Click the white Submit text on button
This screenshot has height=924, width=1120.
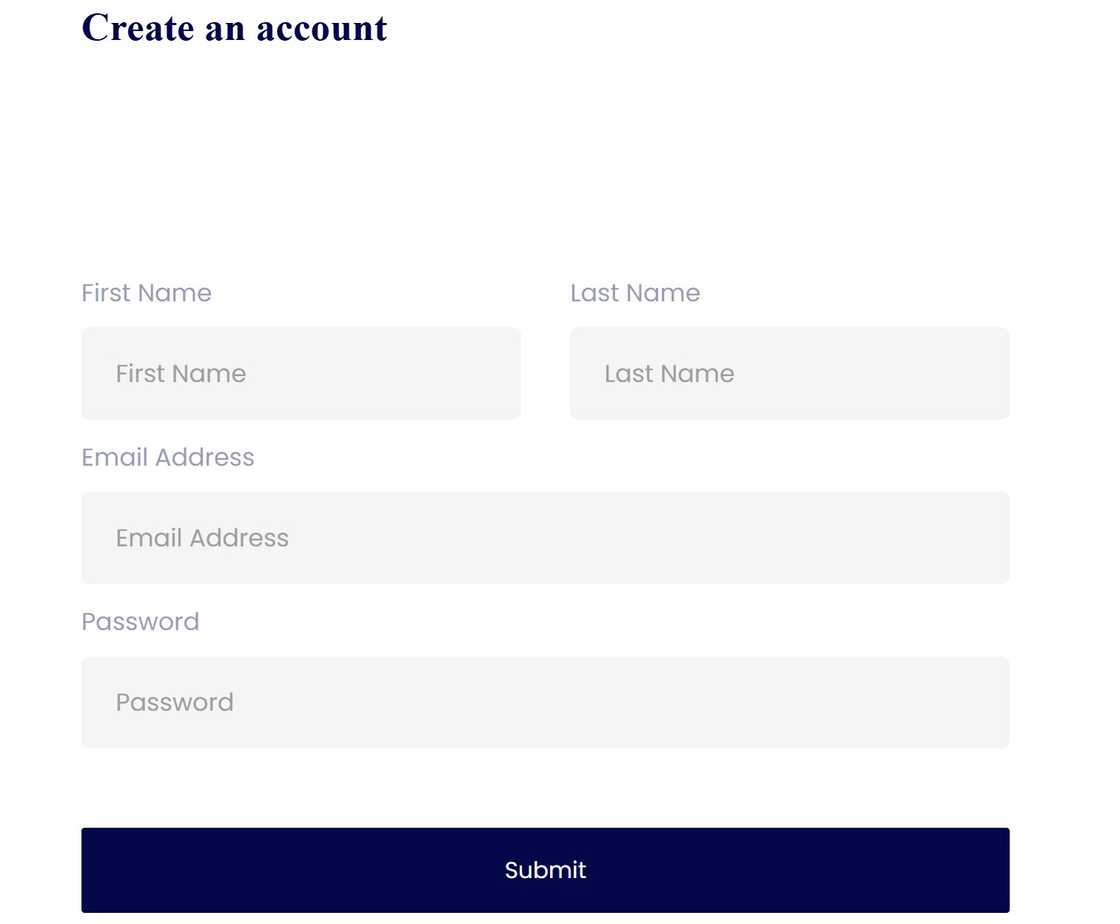point(545,870)
